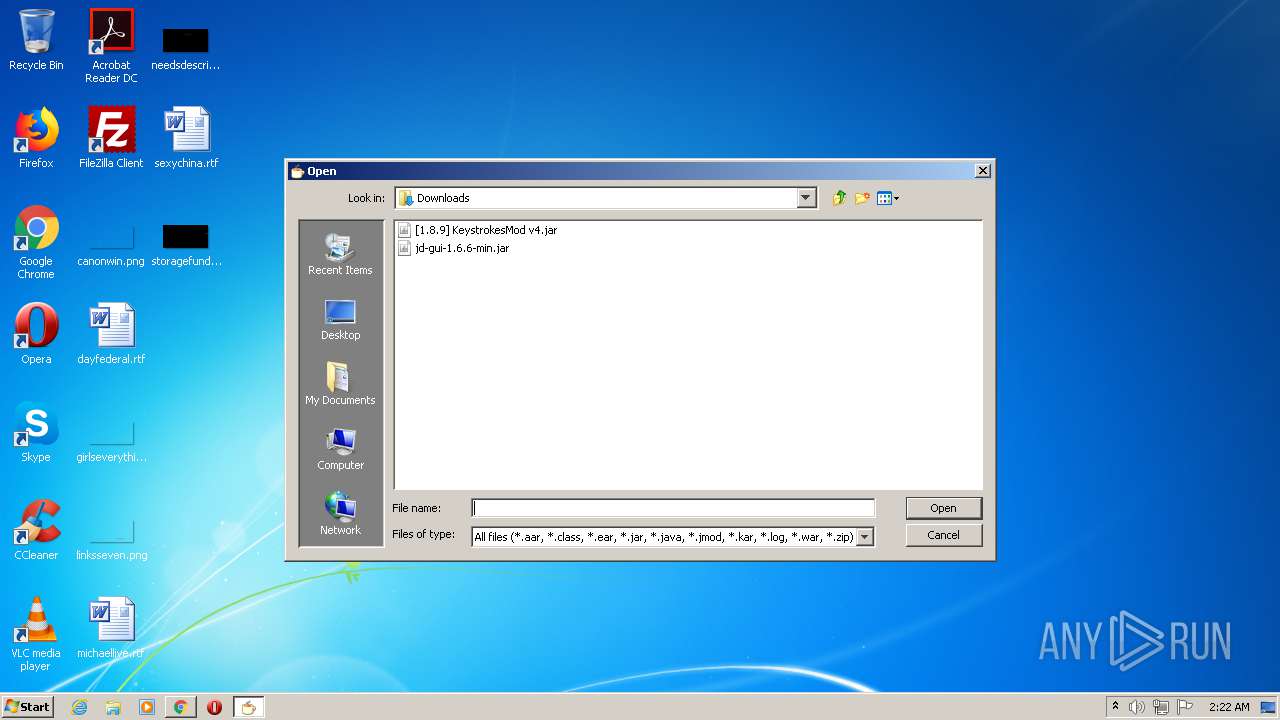Screen dimensions: 1280x720
Task: Open Internet Explorer from taskbar
Action: click(x=79, y=707)
